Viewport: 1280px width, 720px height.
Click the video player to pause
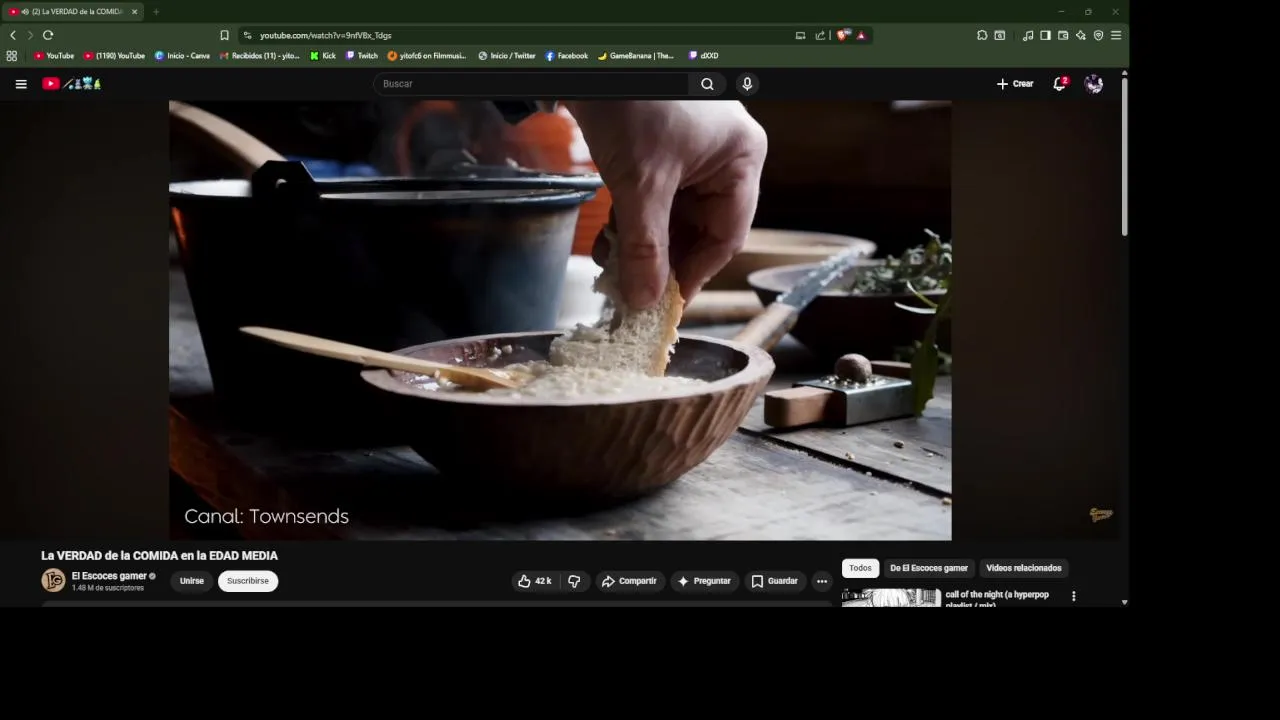pyautogui.click(x=560, y=320)
